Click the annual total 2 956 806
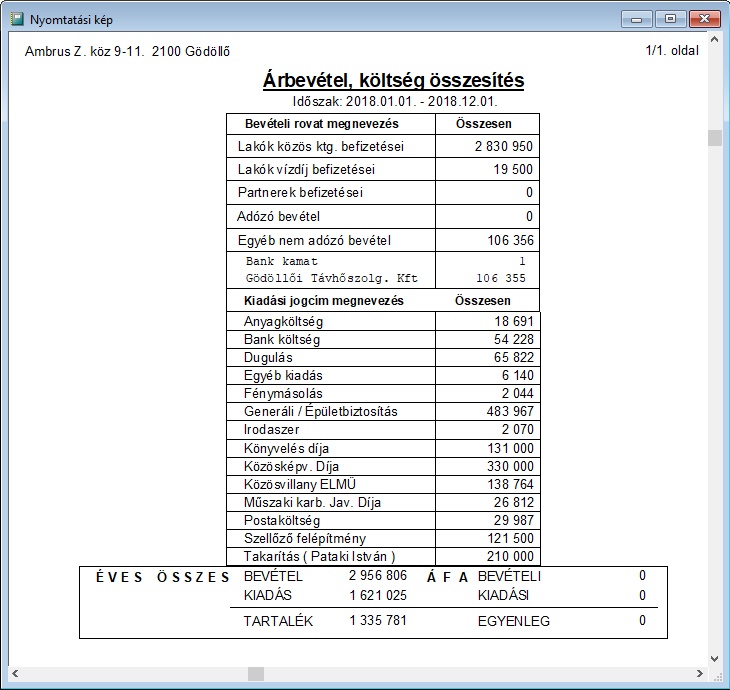730x690 pixels. point(378,576)
